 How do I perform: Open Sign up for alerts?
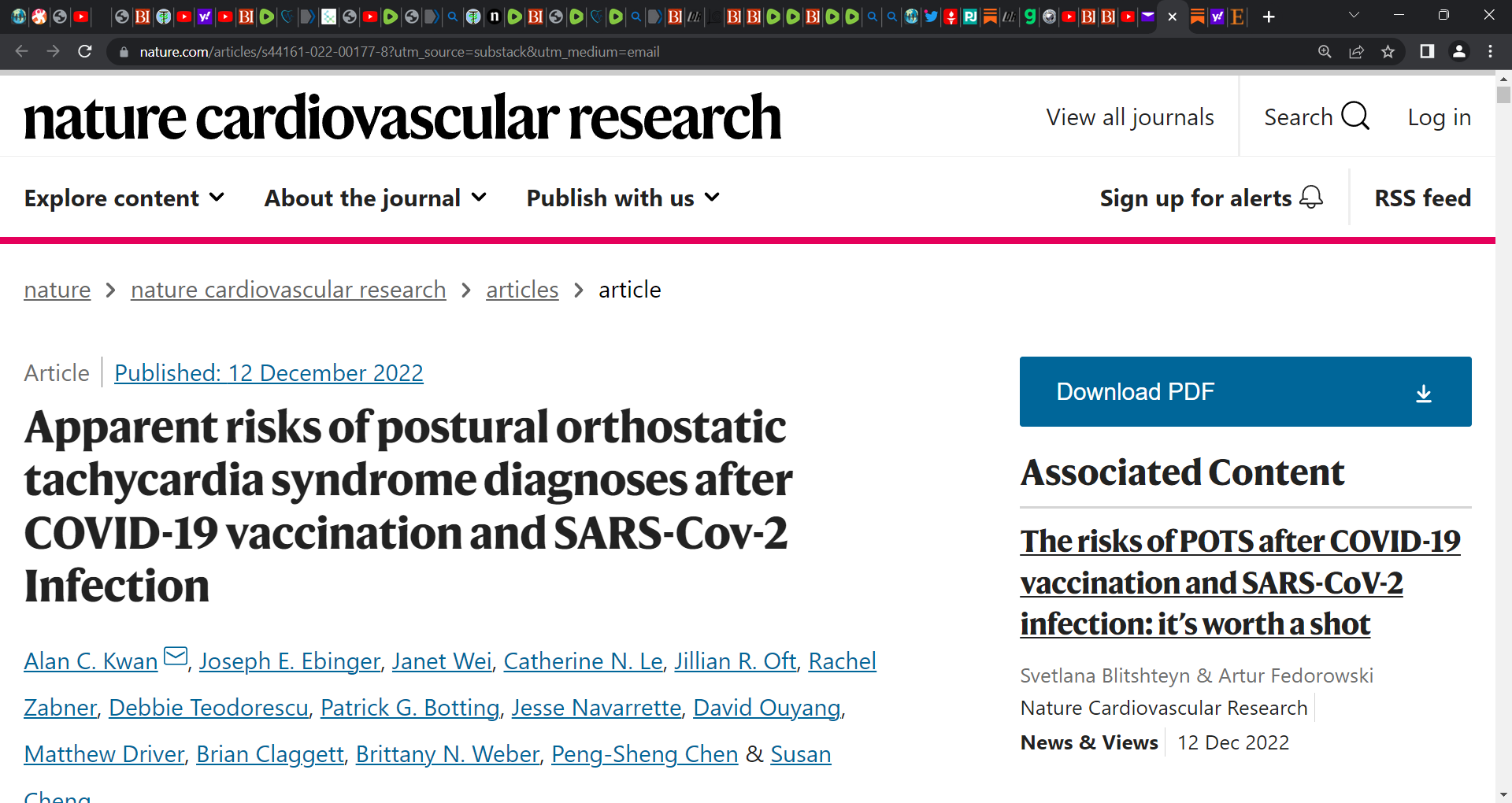tap(1211, 198)
